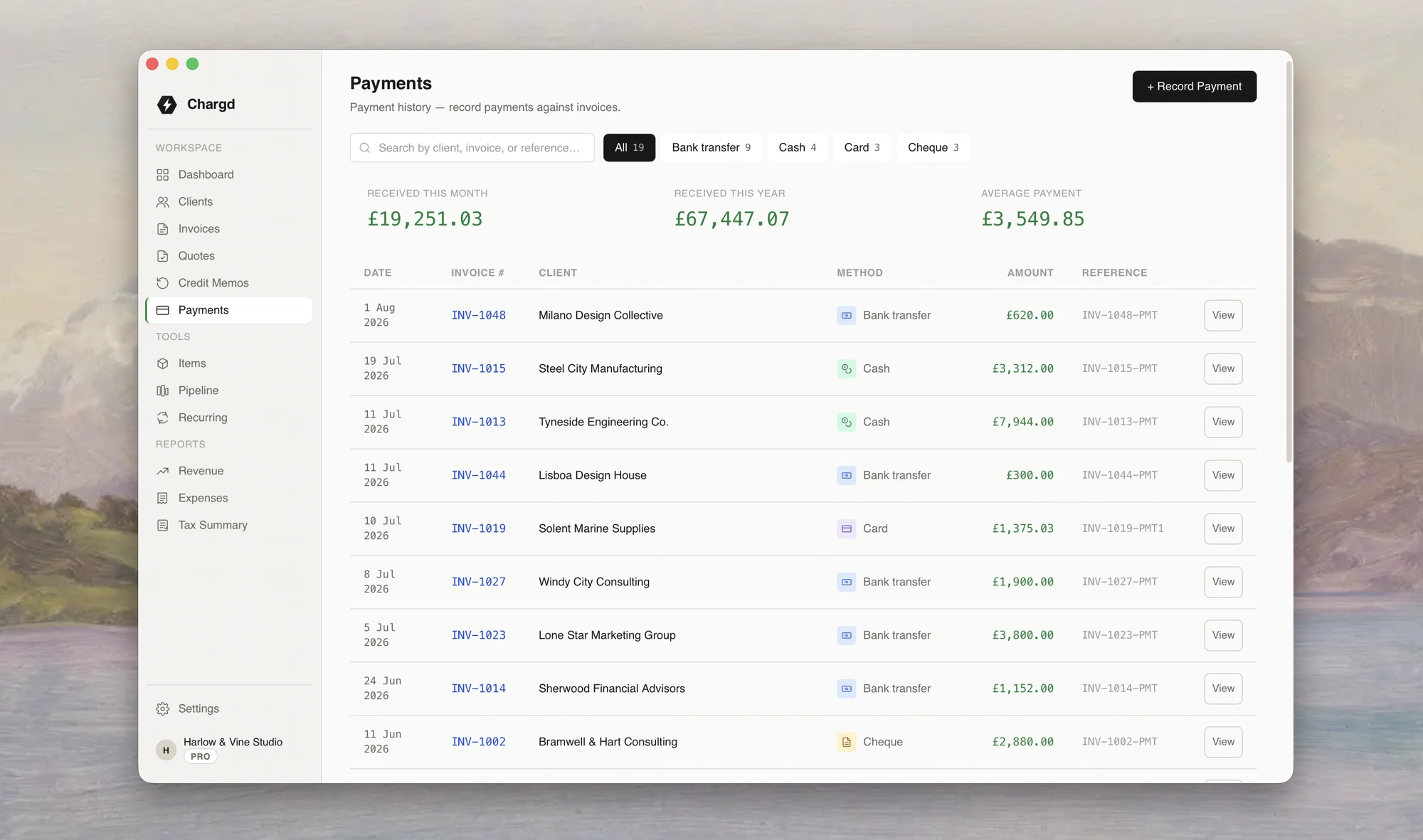Image resolution: width=1423 pixels, height=840 pixels.
Task: View the Windy City Consulting payment
Action: (1223, 582)
